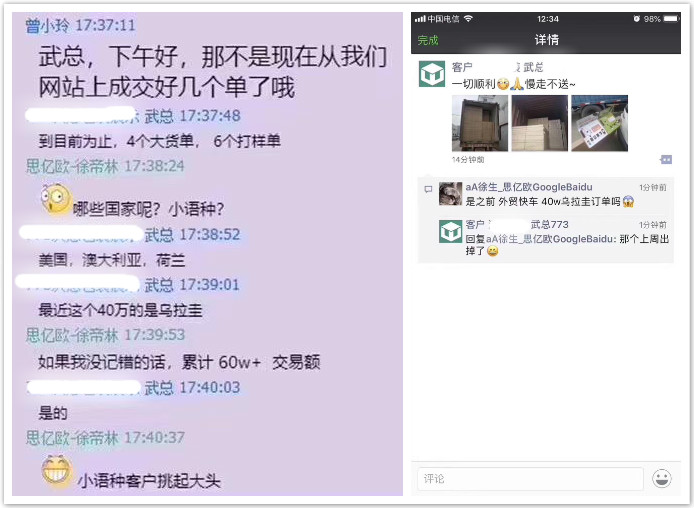Click sender name 曾小玲 in chat
The width and height of the screenshot is (694, 508).
[x=47, y=25]
